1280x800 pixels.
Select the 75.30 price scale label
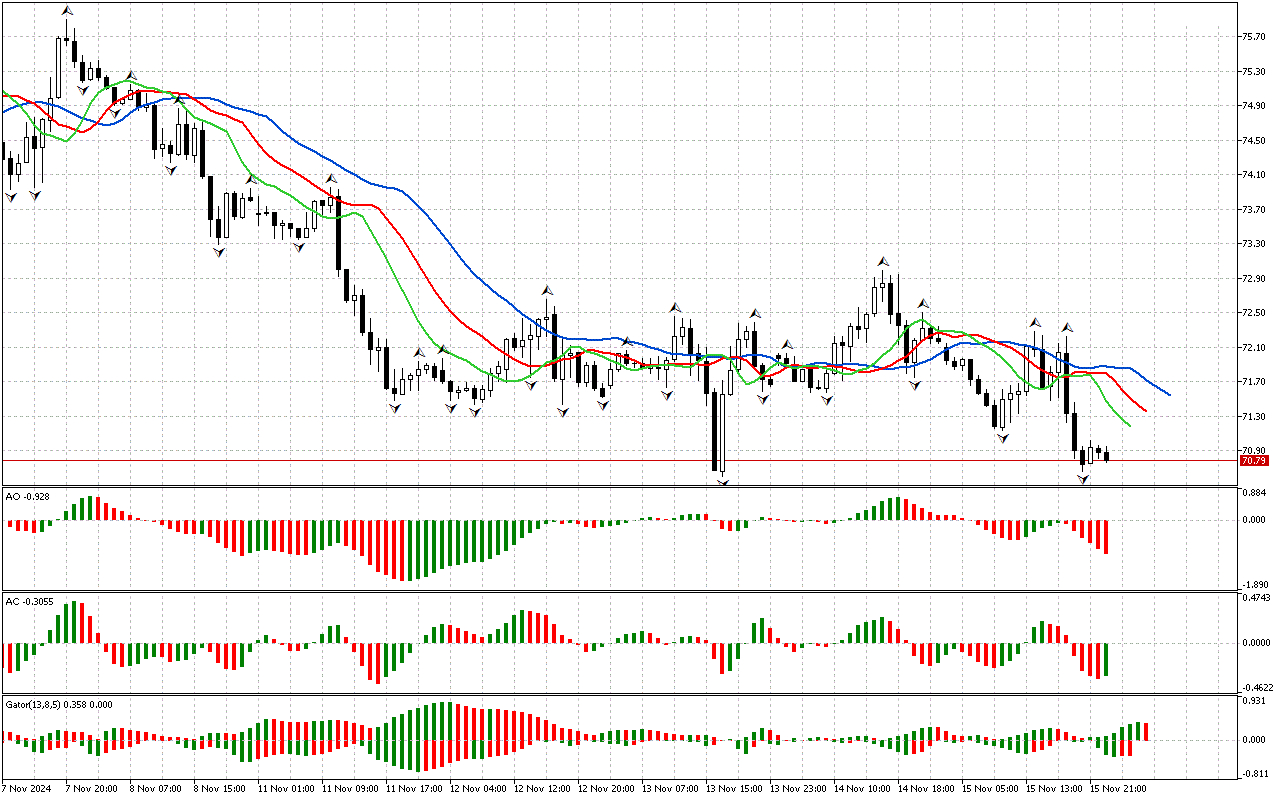tap(1252, 72)
